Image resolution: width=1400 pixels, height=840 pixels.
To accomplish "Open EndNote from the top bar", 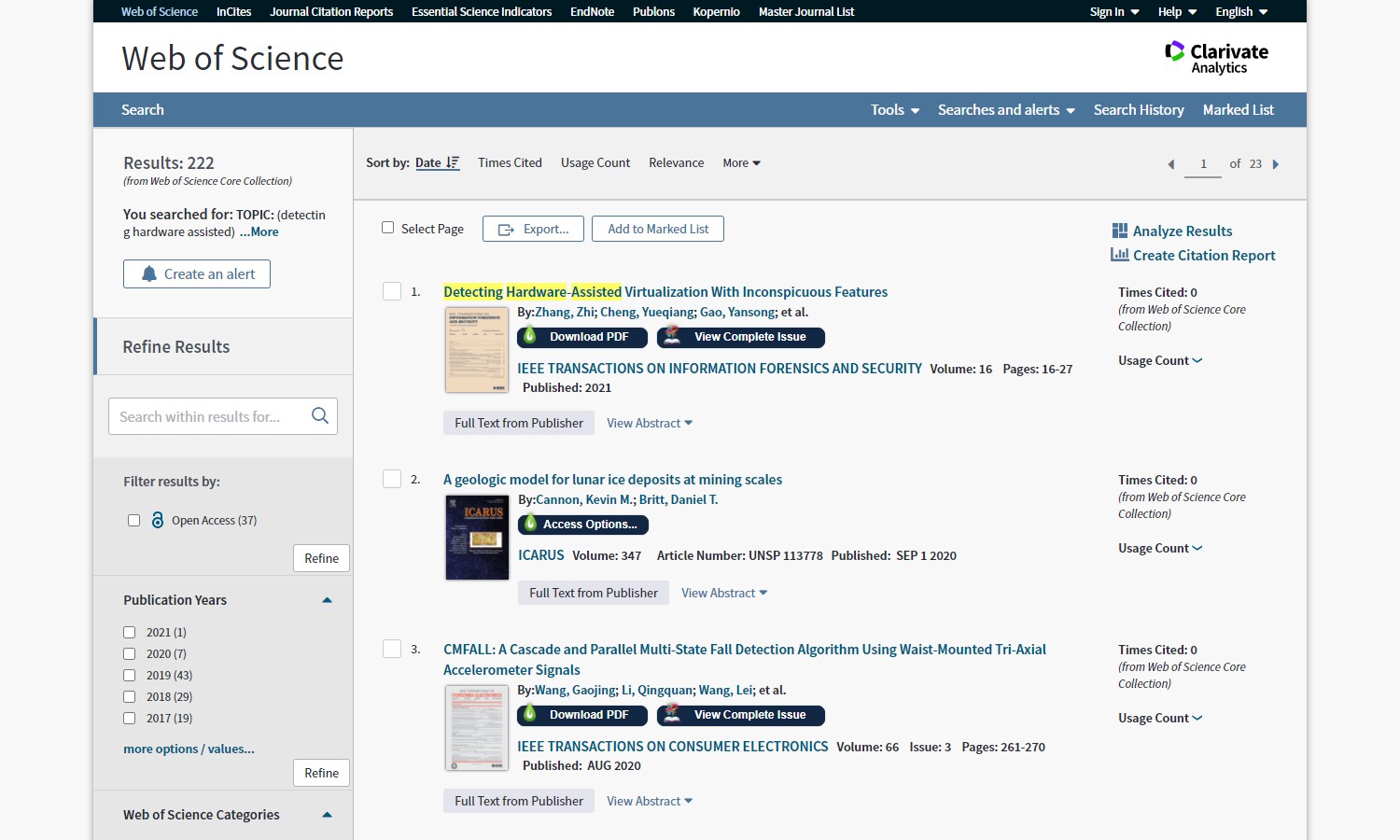I will point(592,11).
